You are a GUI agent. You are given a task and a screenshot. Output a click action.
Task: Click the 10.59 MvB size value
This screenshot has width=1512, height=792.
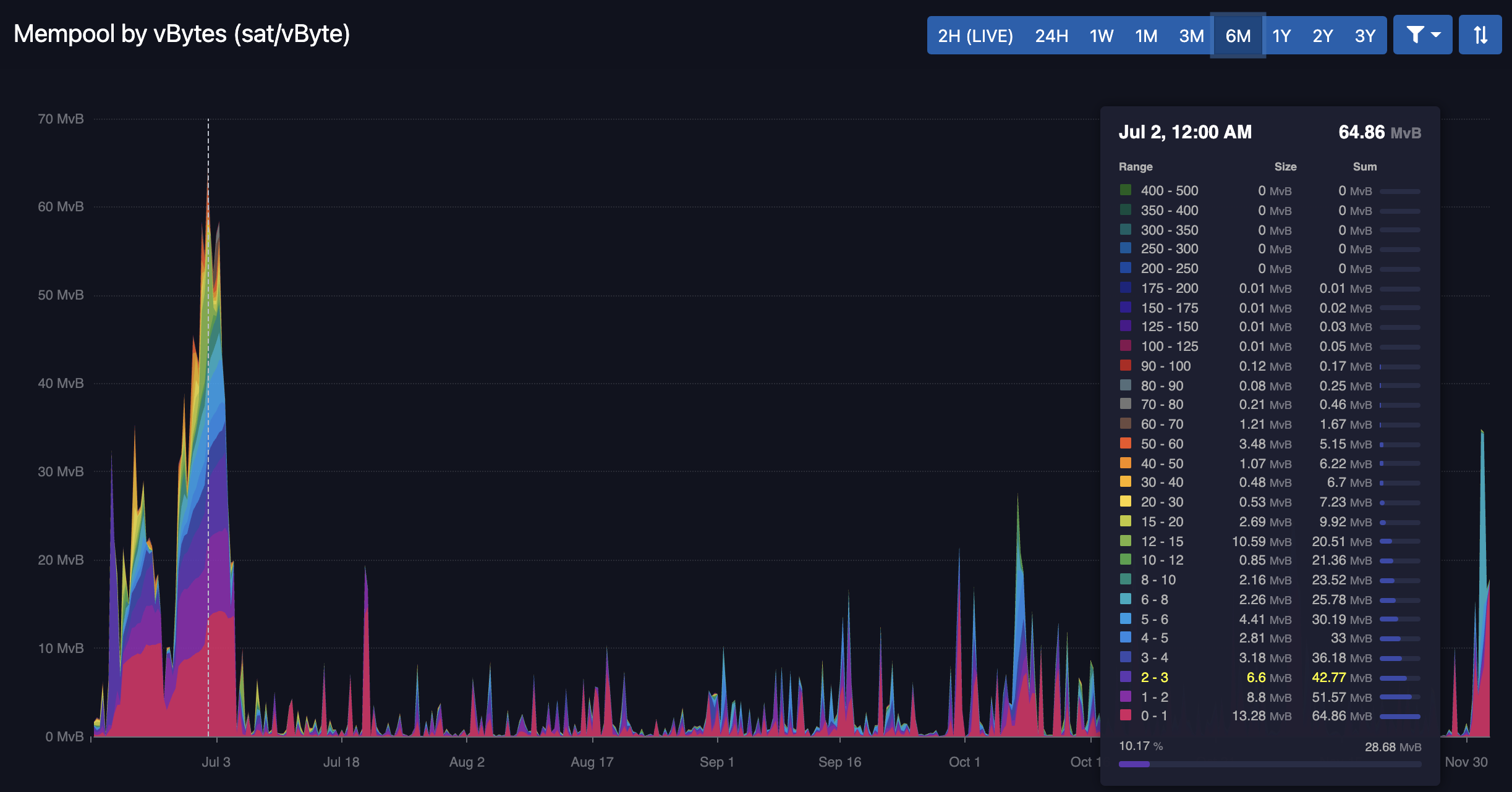[1262, 541]
